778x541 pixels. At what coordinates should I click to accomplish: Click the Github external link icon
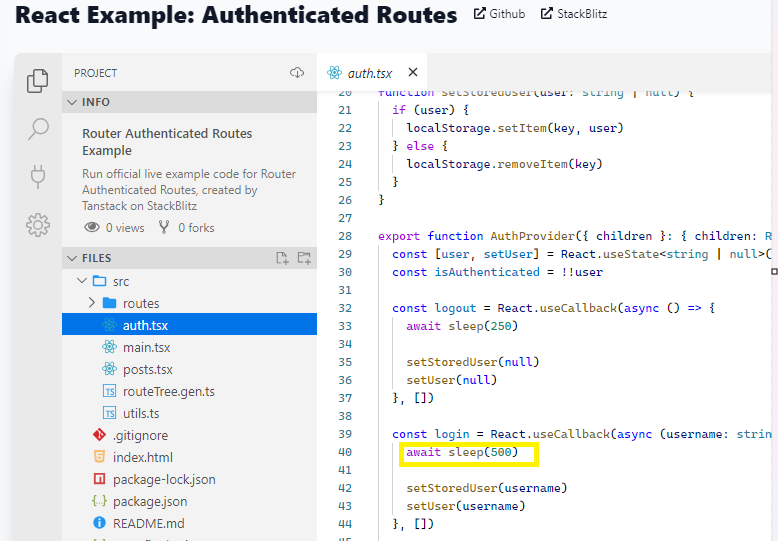(x=479, y=13)
